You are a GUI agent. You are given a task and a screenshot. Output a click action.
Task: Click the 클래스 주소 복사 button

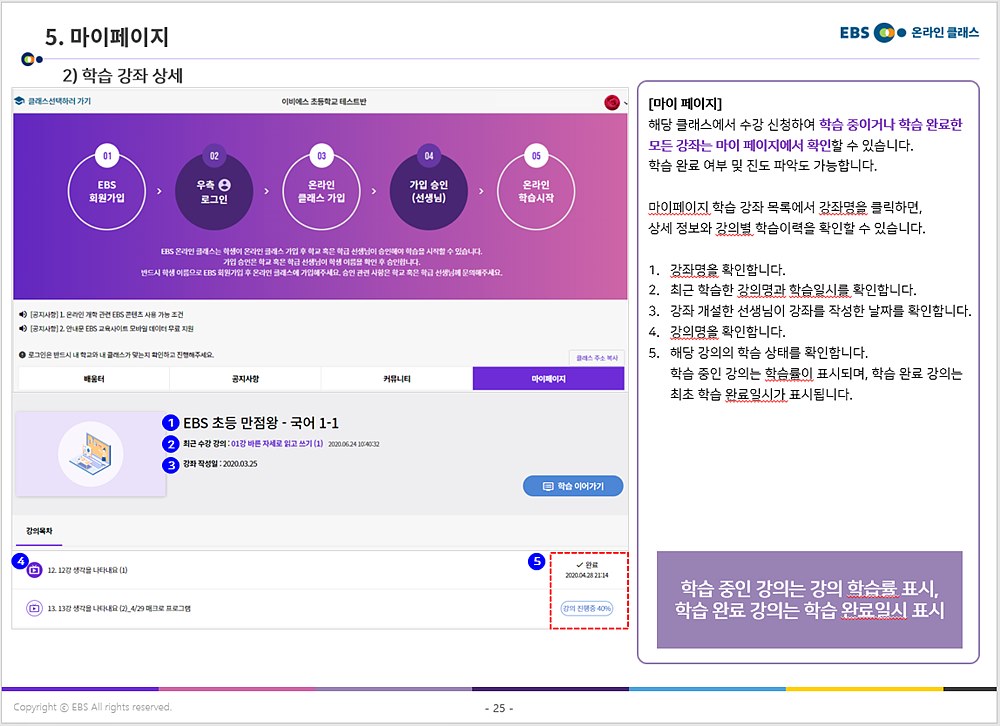(x=596, y=358)
